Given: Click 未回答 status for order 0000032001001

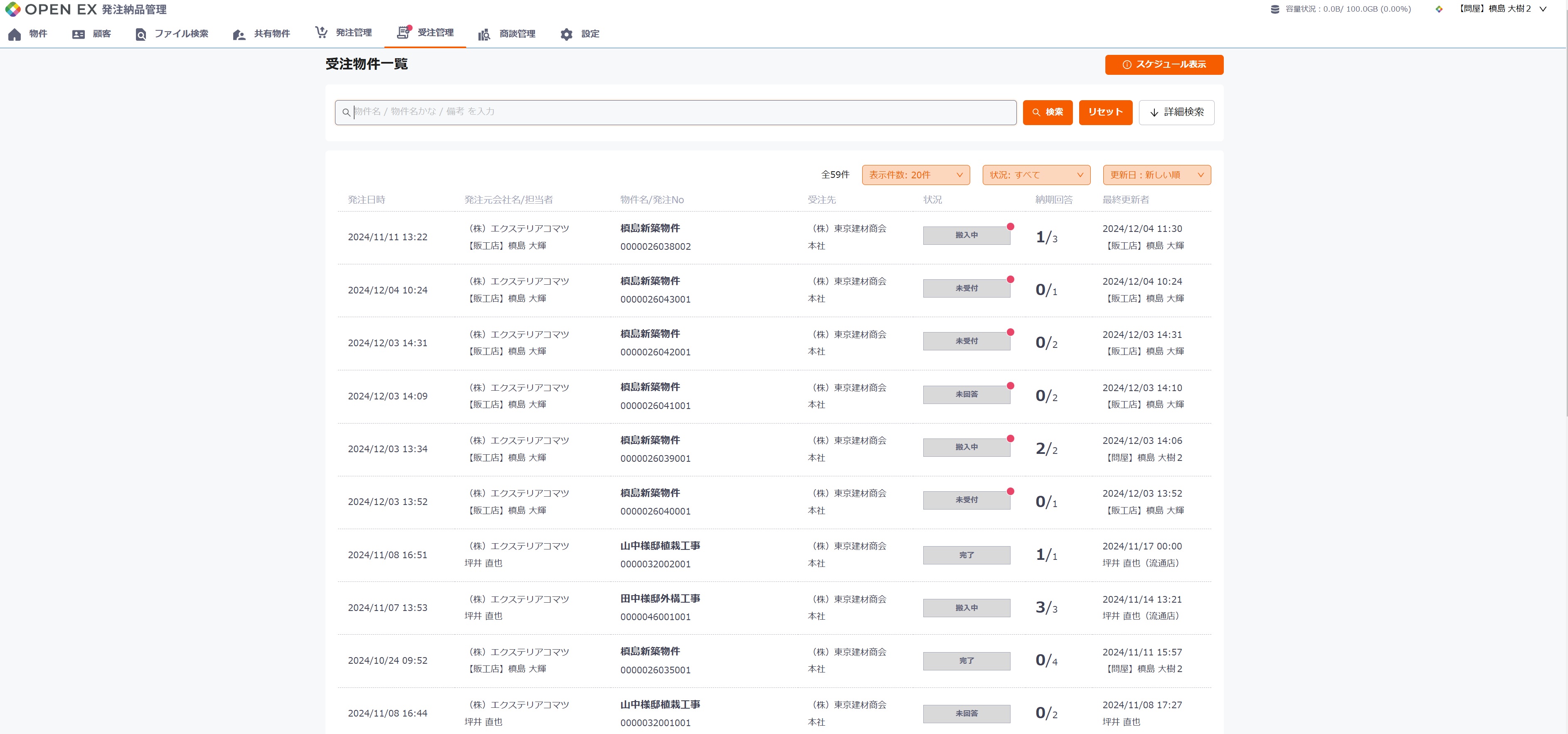Looking at the screenshot, I should [966, 714].
